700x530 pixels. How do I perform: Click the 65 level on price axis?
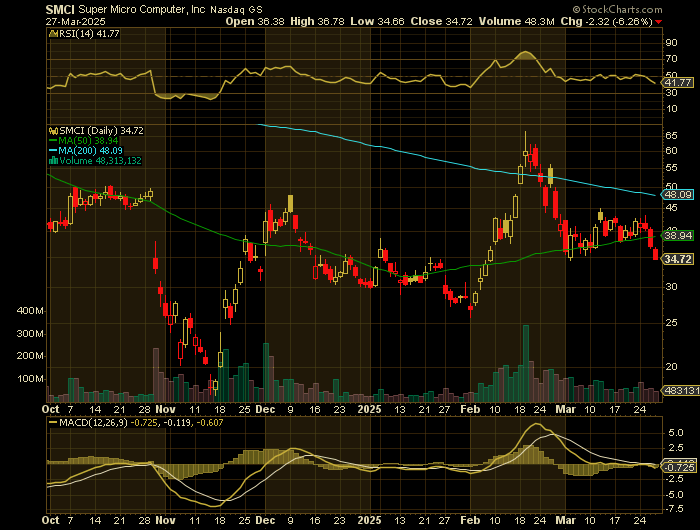click(671, 136)
